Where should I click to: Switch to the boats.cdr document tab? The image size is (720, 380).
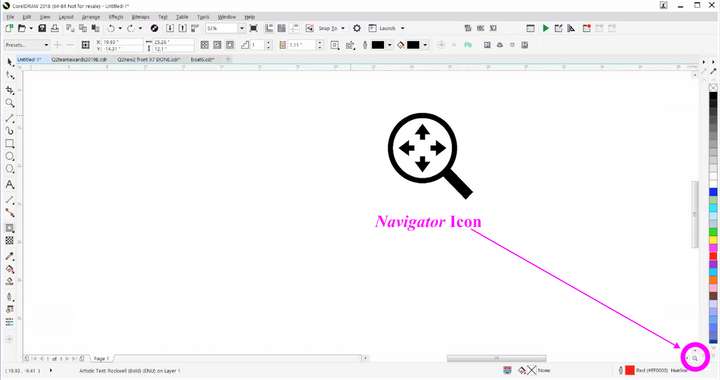pyautogui.click(x=202, y=60)
